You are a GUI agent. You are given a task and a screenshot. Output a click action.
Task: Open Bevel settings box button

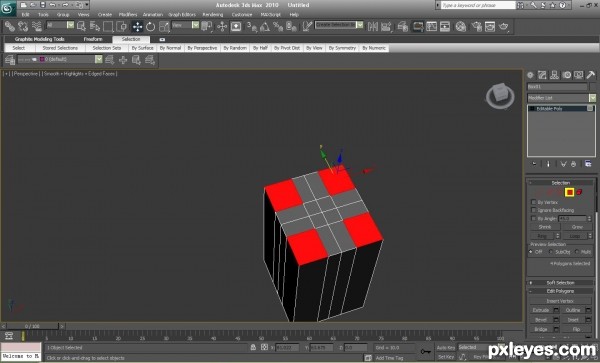point(556,319)
